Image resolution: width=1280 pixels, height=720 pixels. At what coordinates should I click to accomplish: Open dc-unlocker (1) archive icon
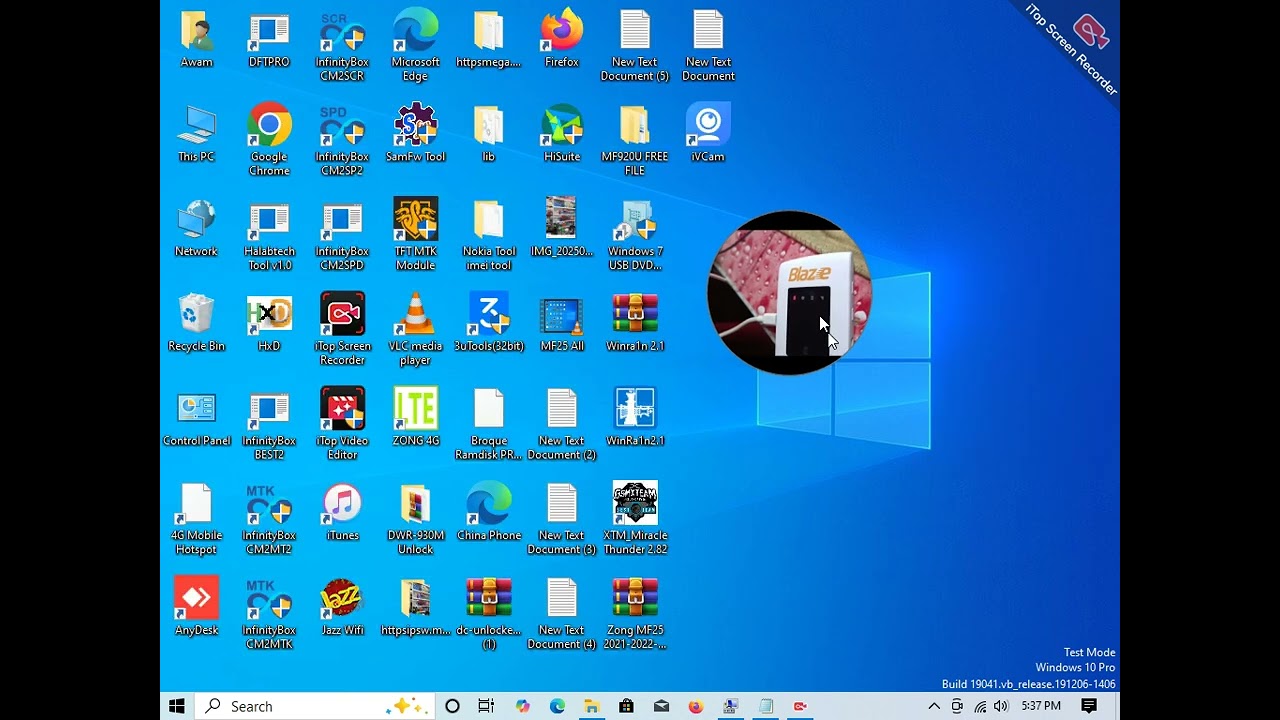click(x=489, y=614)
